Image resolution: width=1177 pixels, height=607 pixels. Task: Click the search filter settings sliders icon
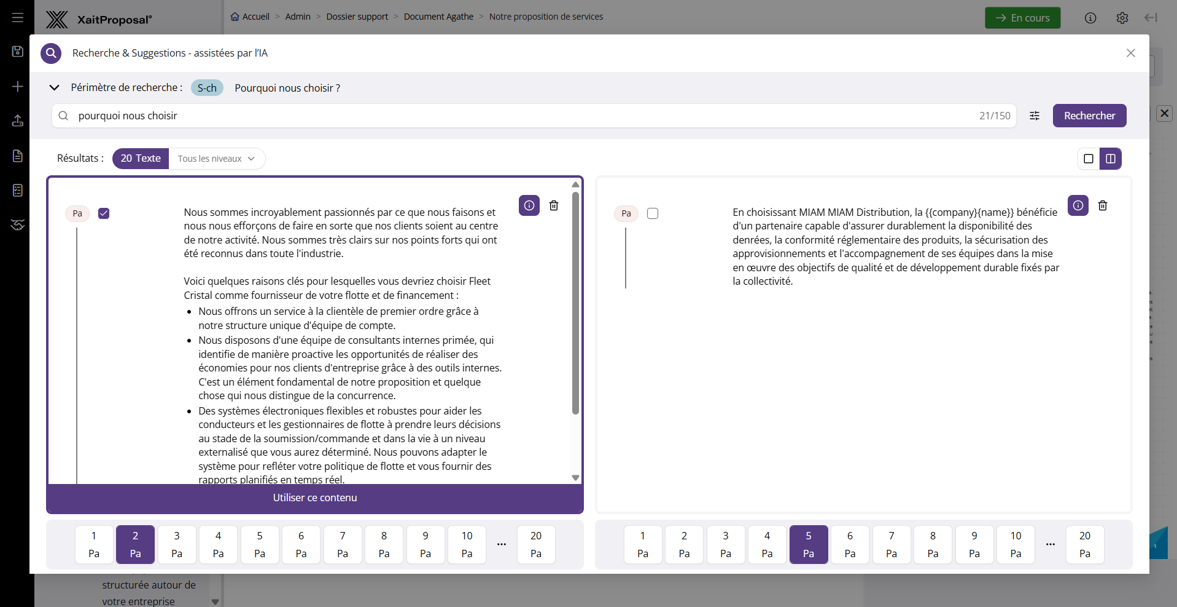1034,116
